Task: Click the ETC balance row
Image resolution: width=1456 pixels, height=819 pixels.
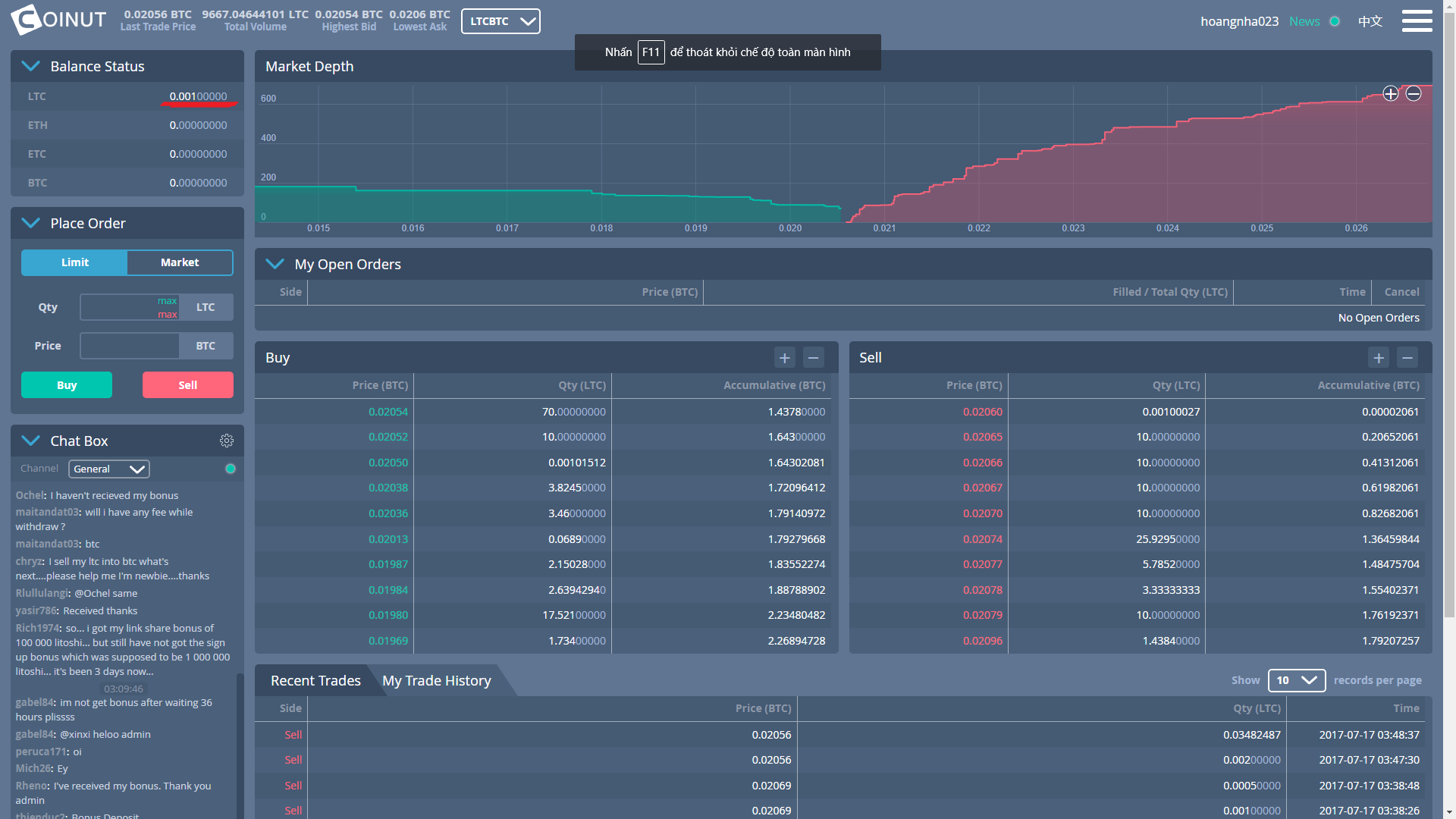Action: click(127, 154)
